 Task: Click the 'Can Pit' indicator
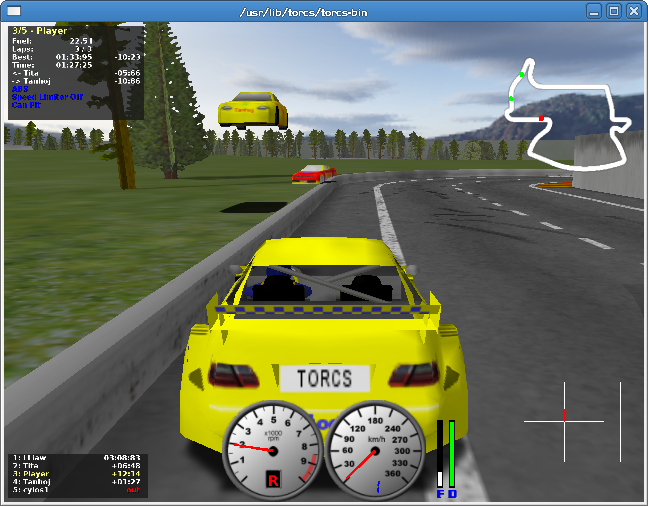point(26,105)
